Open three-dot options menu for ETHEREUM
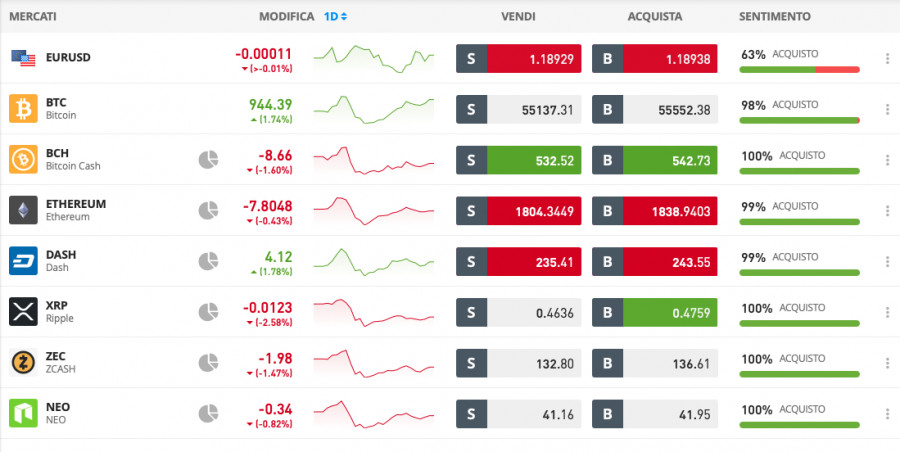This screenshot has width=900, height=452. (x=887, y=211)
